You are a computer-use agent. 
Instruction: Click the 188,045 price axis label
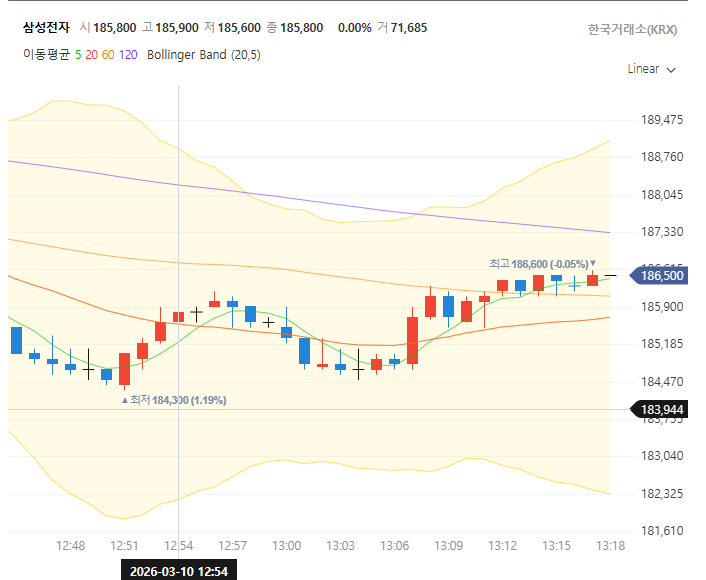tap(662, 195)
